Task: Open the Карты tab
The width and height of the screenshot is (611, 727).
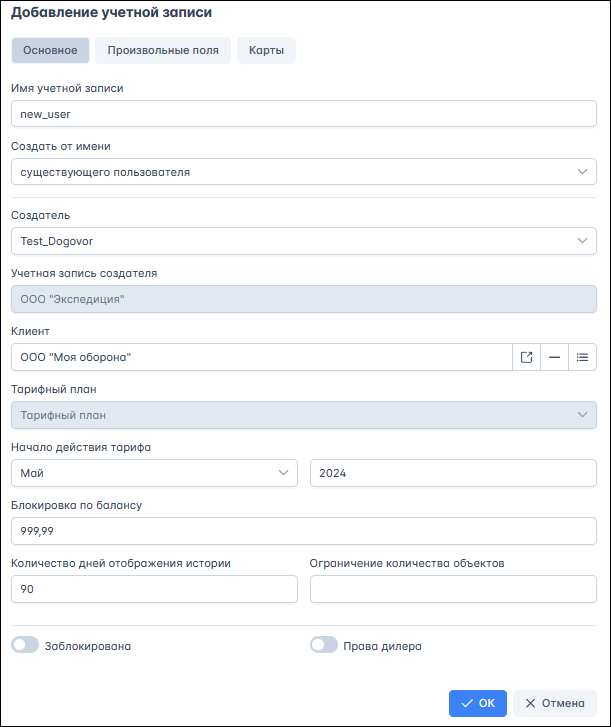Action: (266, 50)
